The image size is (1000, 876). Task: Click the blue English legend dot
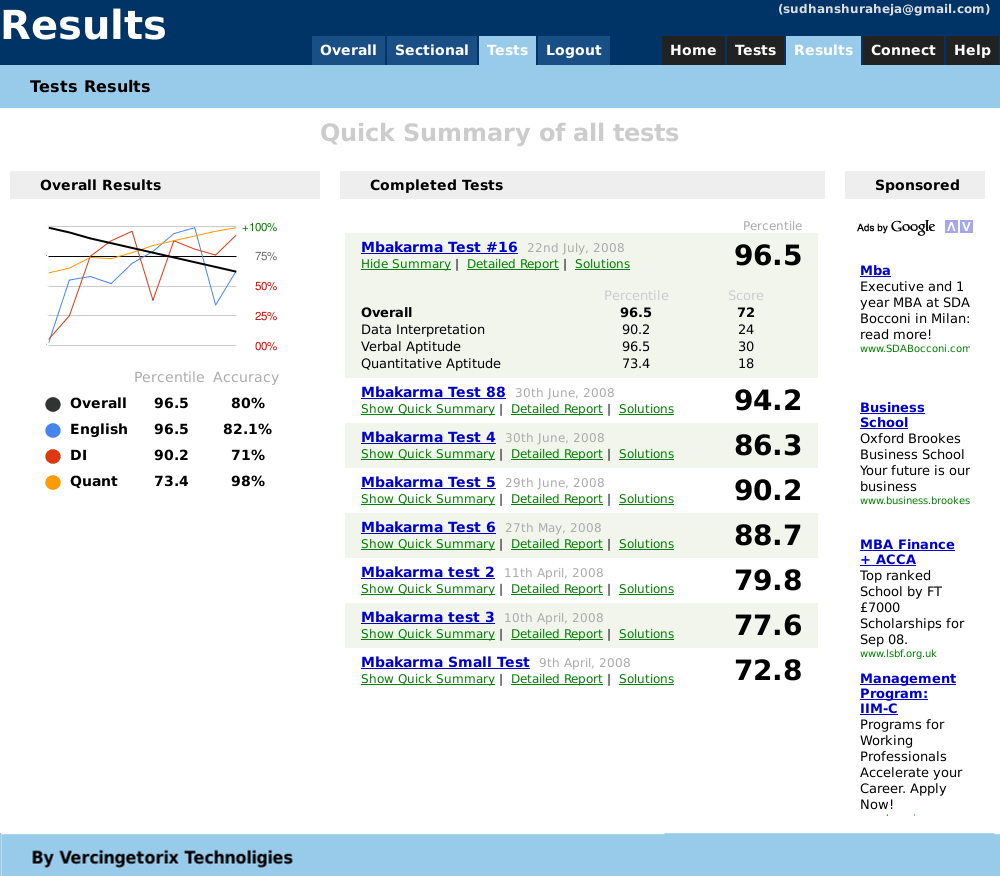click(53, 430)
